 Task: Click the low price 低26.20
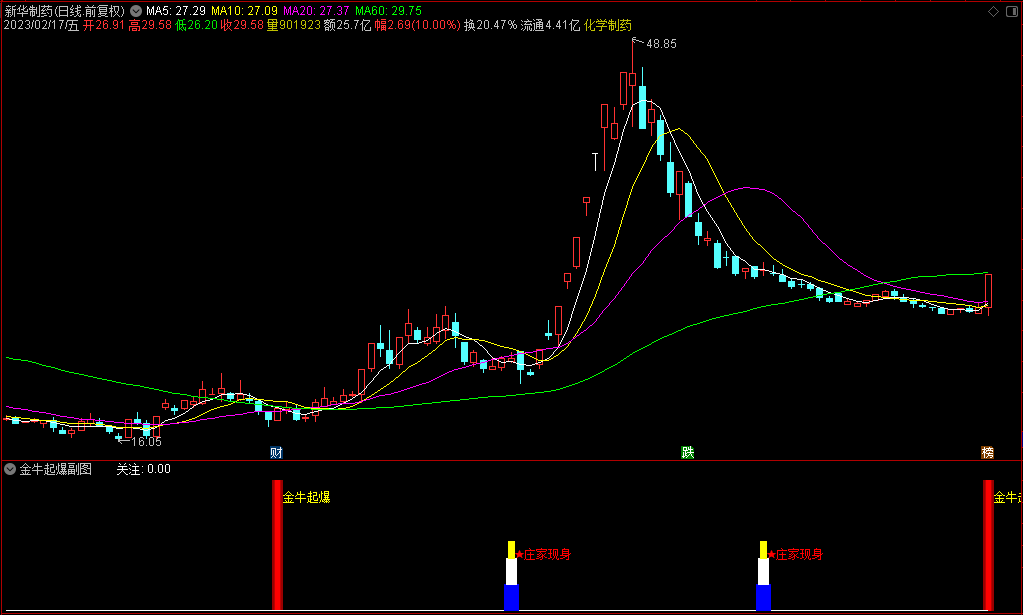(x=196, y=25)
